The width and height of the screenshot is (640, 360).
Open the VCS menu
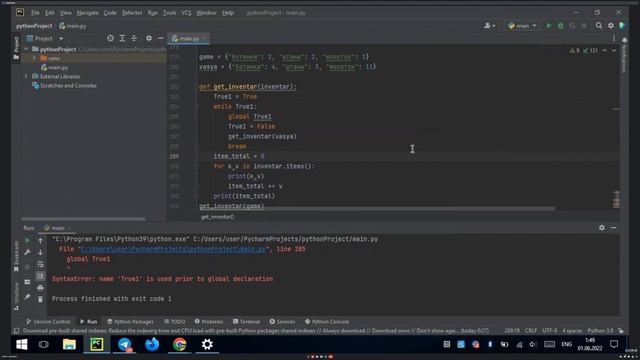tap(186, 13)
